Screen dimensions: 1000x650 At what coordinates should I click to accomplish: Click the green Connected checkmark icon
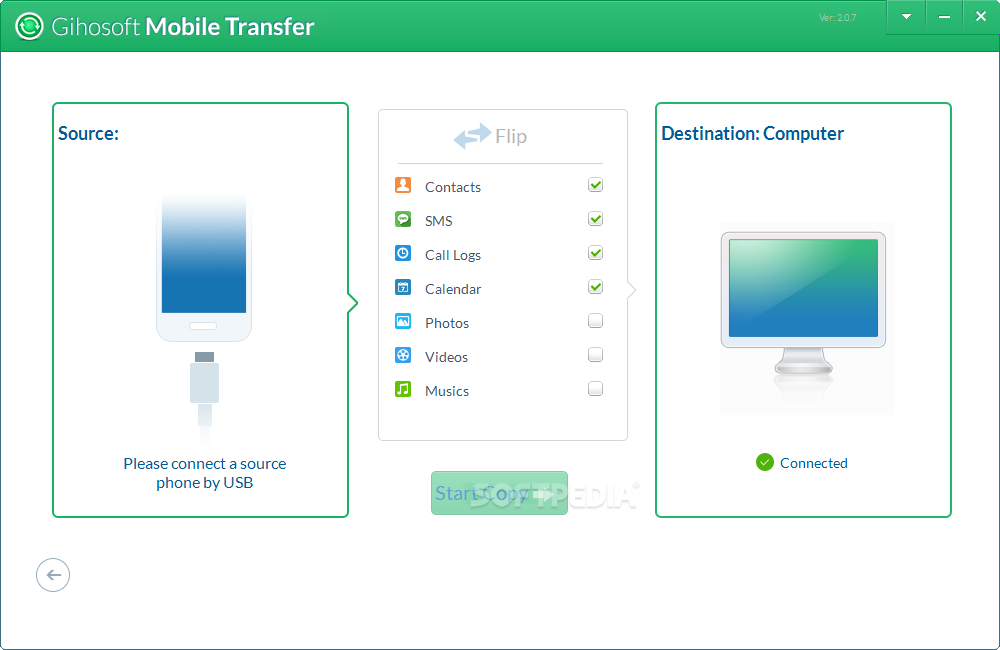[x=765, y=462]
